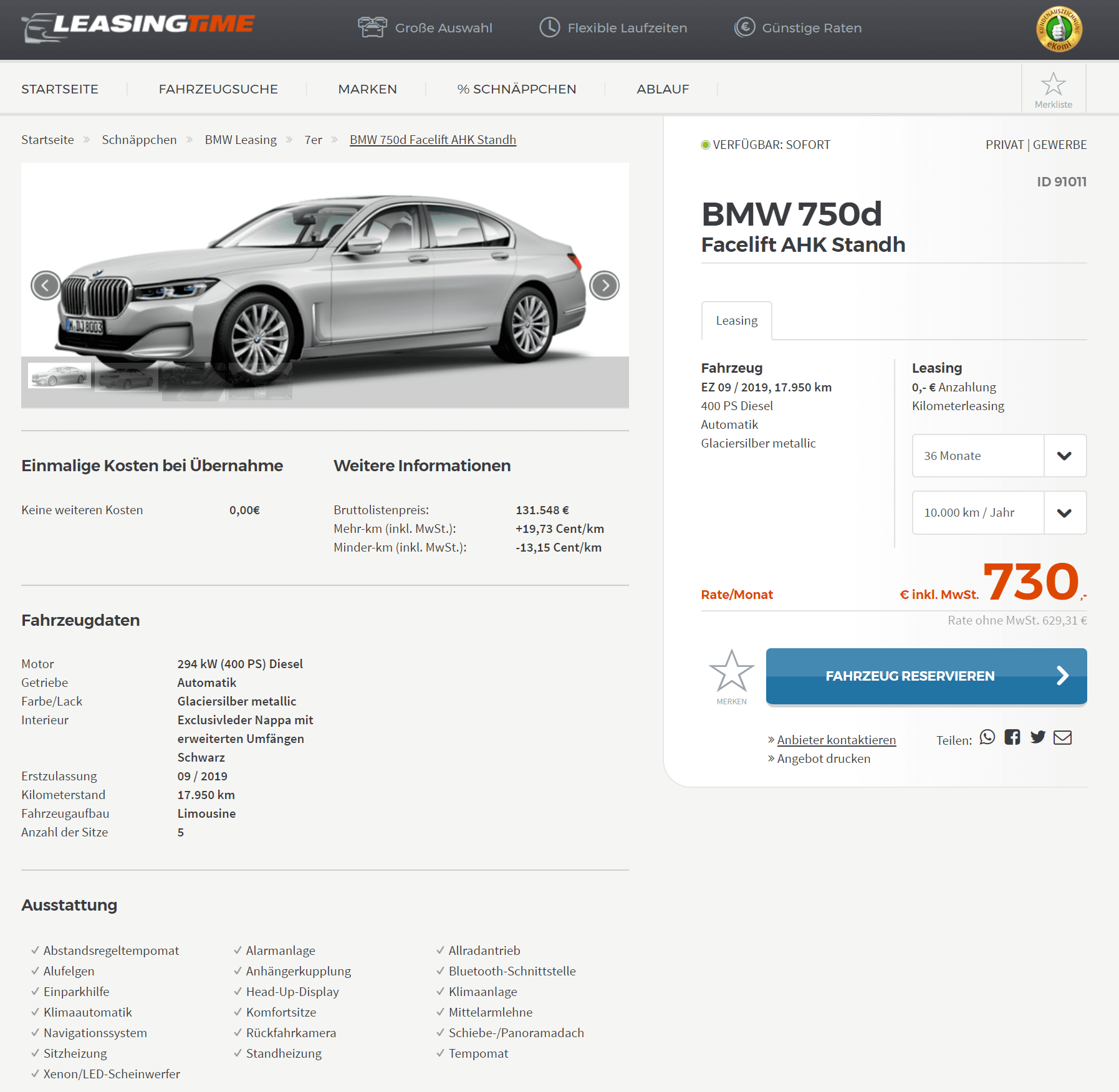
Task: Click the Flexible Laufzeiten clock icon
Action: pos(549,27)
